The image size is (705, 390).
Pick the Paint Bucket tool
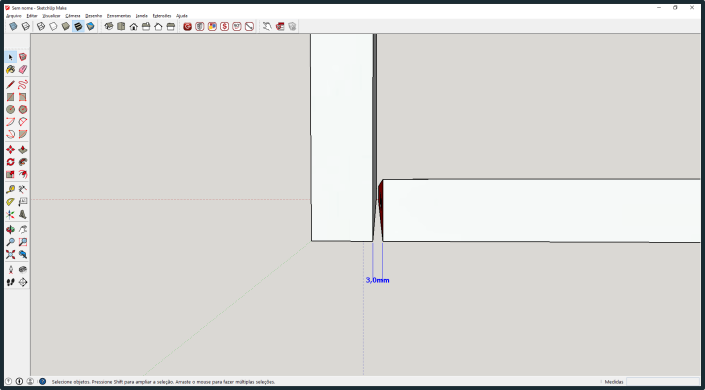point(10,69)
